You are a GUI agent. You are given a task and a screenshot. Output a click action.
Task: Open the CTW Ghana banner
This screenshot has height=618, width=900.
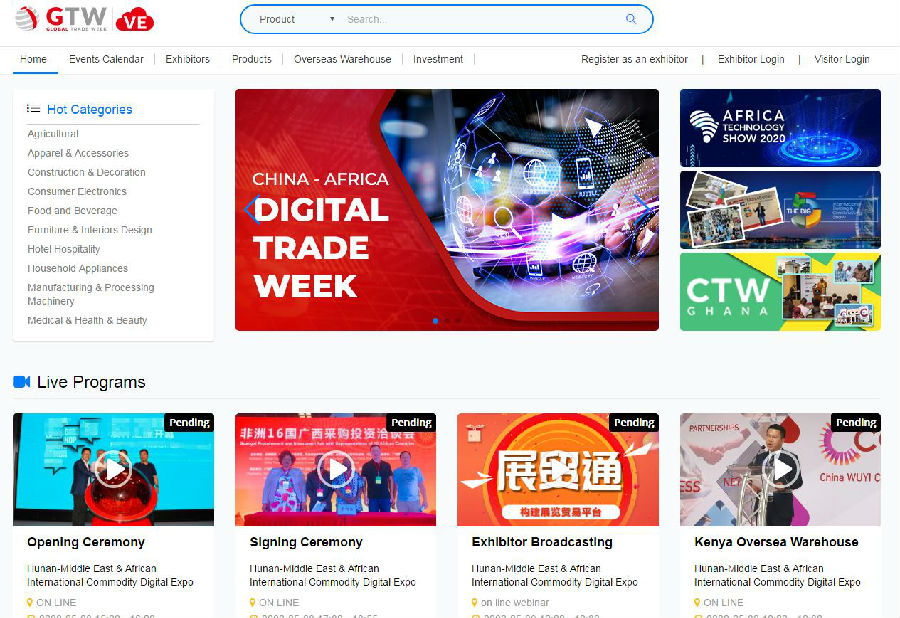[x=780, y=292]
